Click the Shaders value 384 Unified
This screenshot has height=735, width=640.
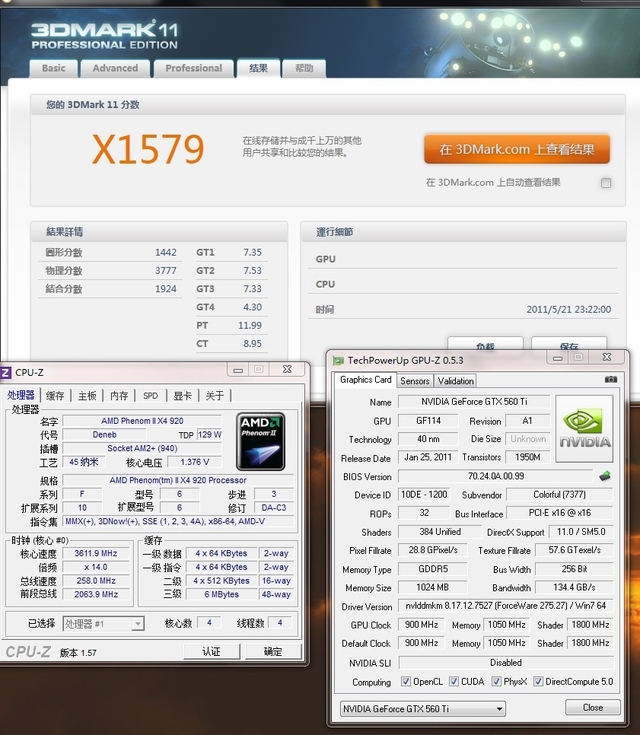pos(440,532)
